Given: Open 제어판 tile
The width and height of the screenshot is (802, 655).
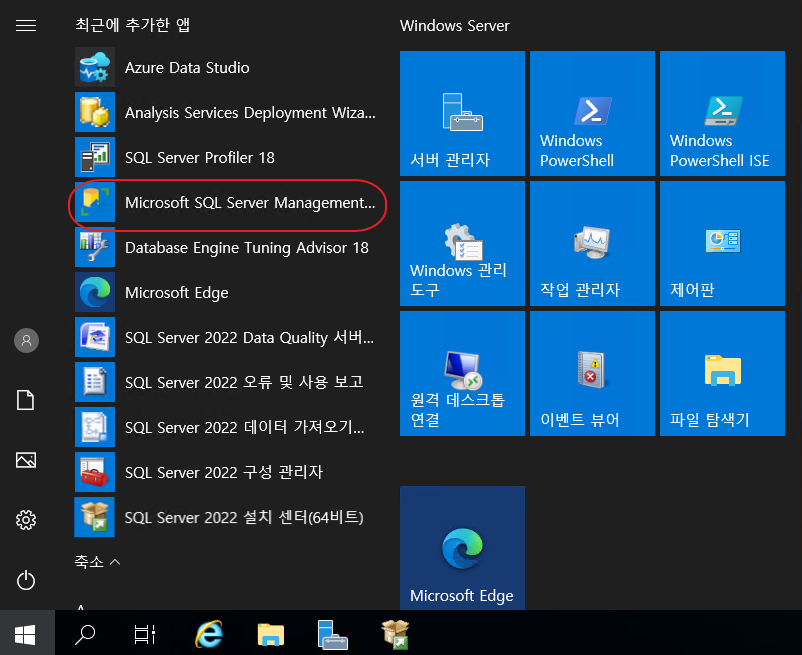Looking at the screenshot, I should pos(722,243).
